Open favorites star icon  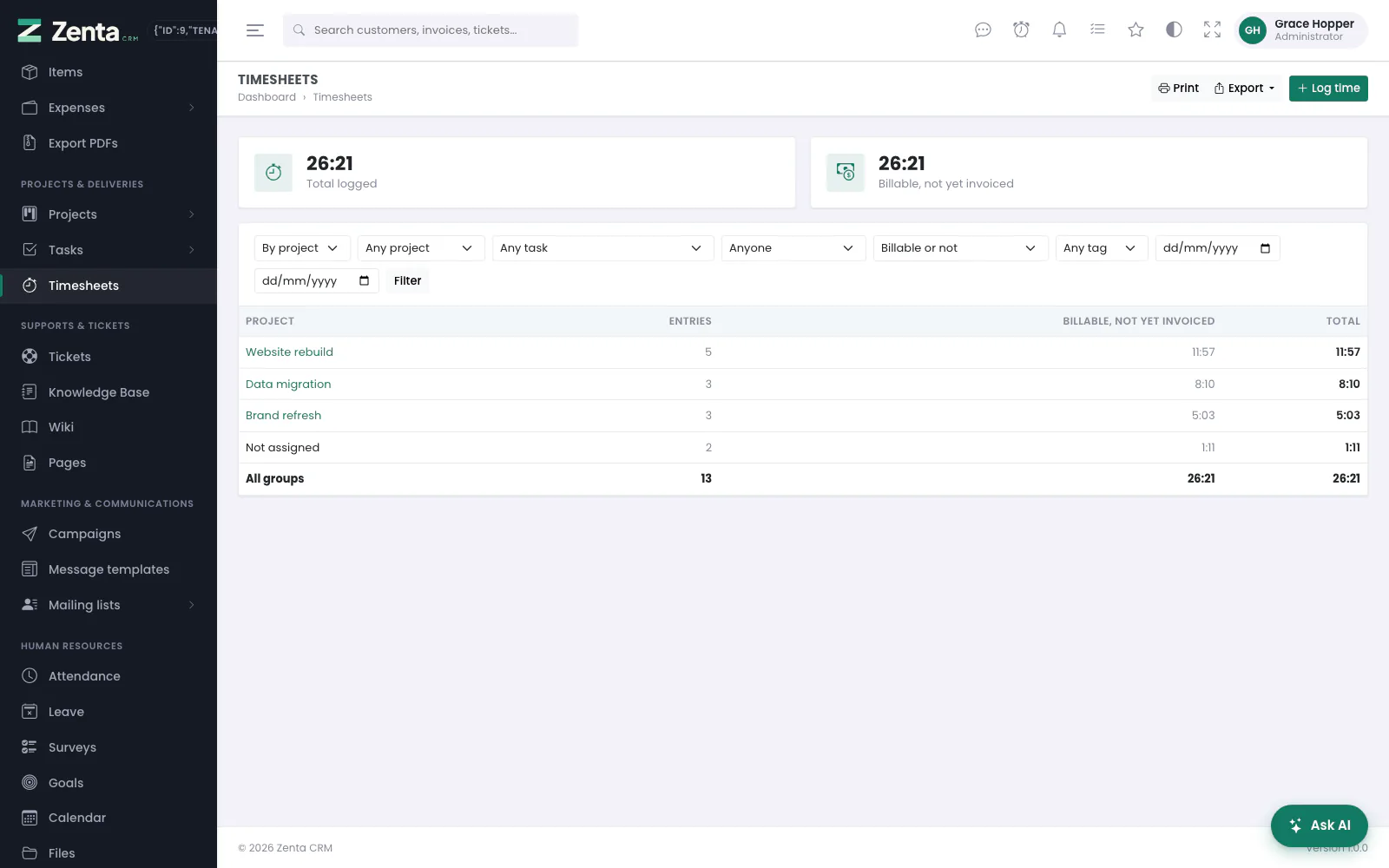1136,30
